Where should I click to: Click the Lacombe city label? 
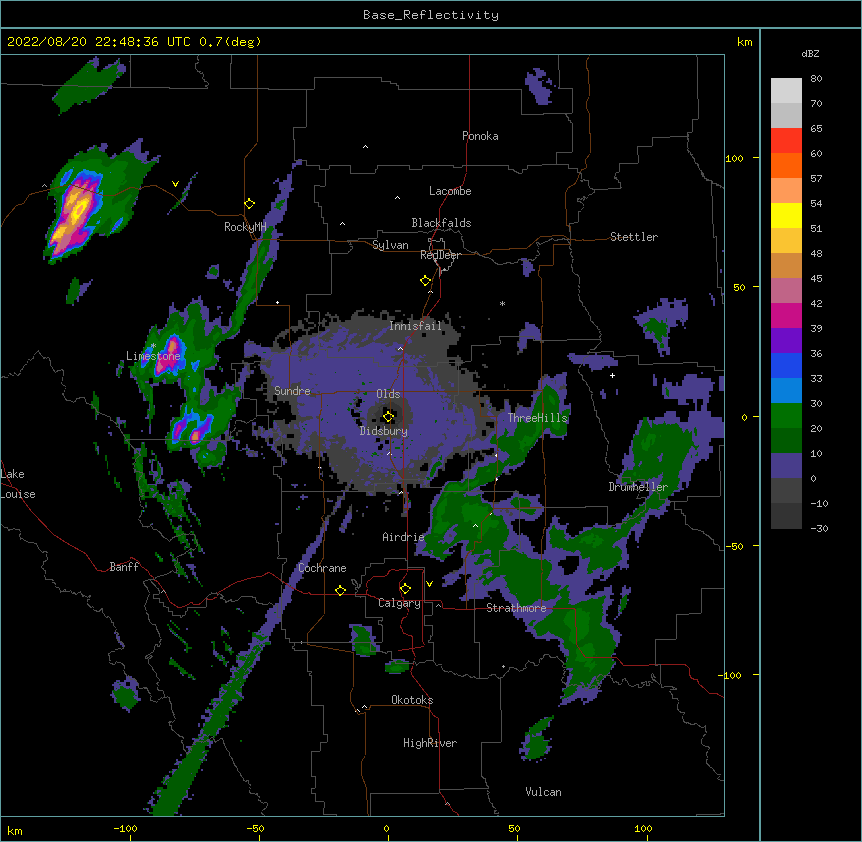point(450,191)
